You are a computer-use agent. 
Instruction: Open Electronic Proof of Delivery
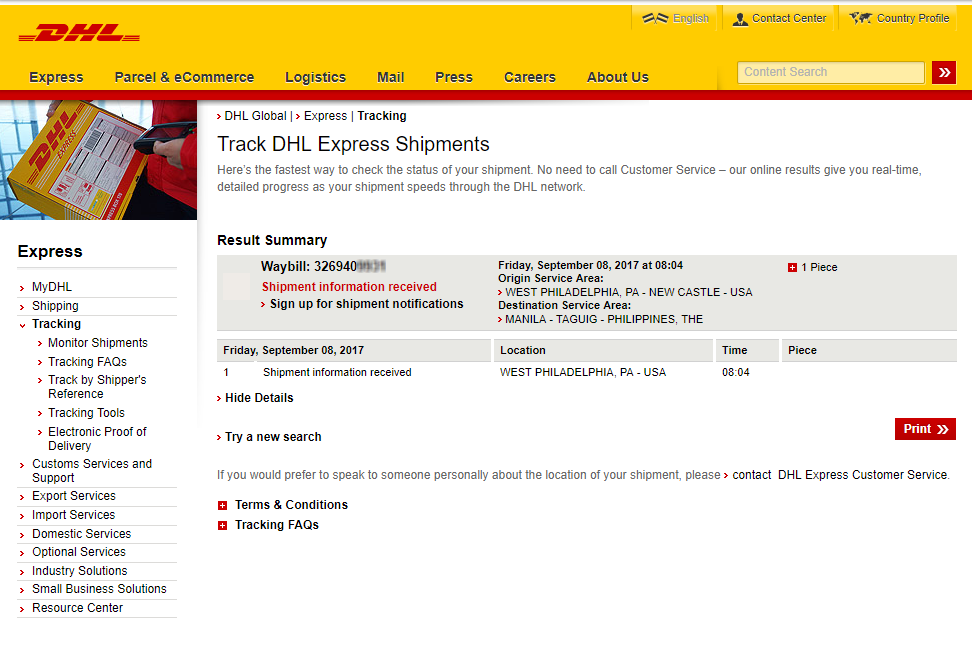tap(97, 438)
